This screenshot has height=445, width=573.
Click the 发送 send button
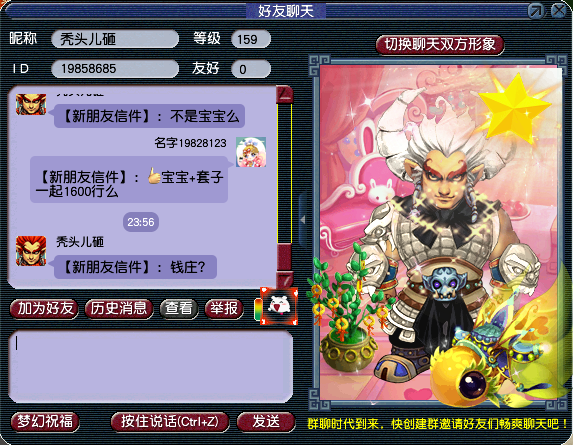click(266, 422)
